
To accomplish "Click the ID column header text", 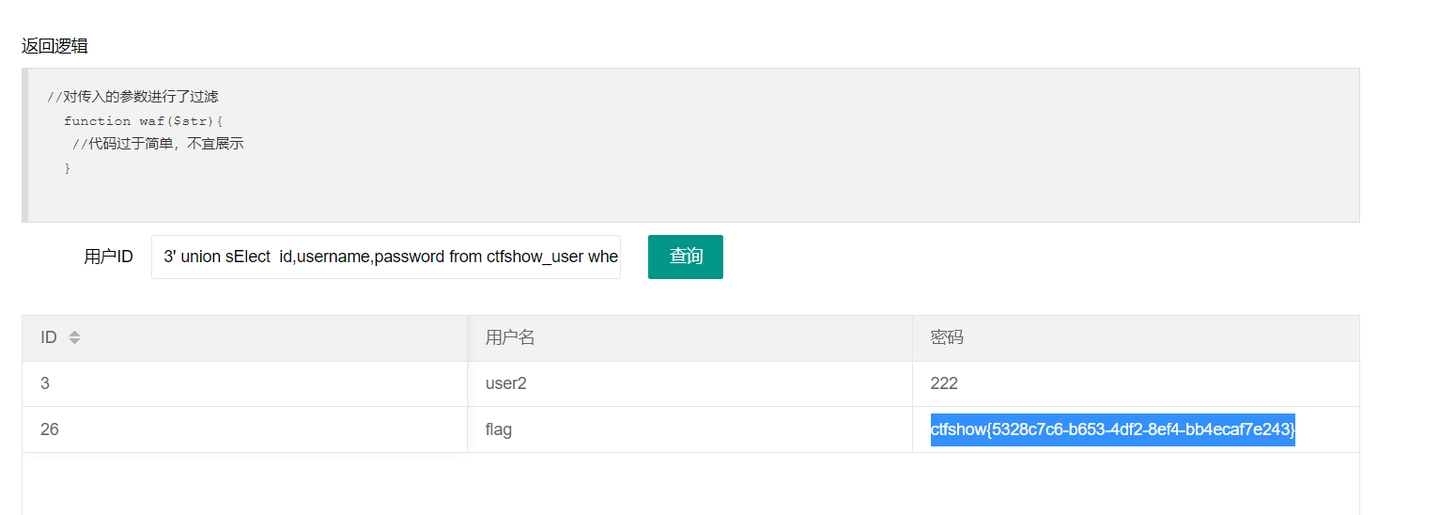I will pyautogui.click(x=48, y=338).
